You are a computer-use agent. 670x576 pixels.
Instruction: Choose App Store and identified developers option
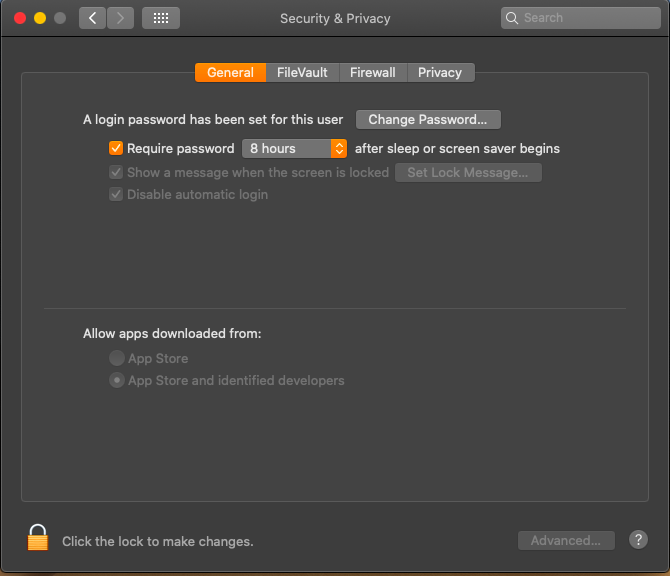point(117,380)
